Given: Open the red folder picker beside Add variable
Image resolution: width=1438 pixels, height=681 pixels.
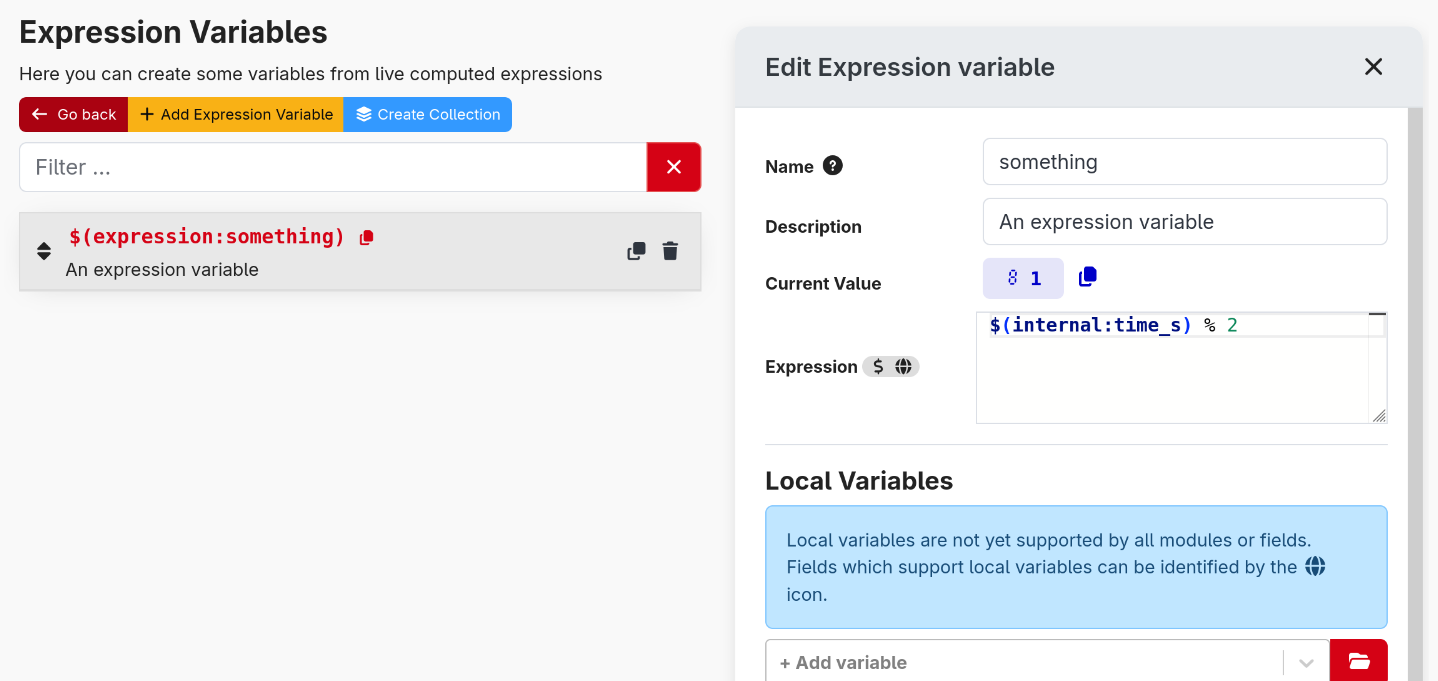Looking at the screenshot, I should pyautogui.click(x=1358, y=660).
